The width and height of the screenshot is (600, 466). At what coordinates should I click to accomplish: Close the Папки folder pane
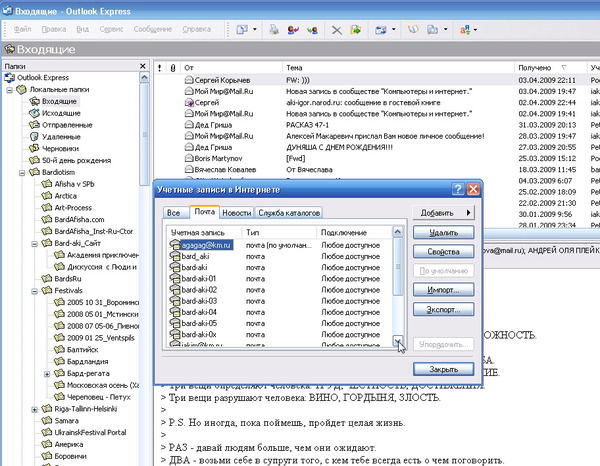(143, 66)
